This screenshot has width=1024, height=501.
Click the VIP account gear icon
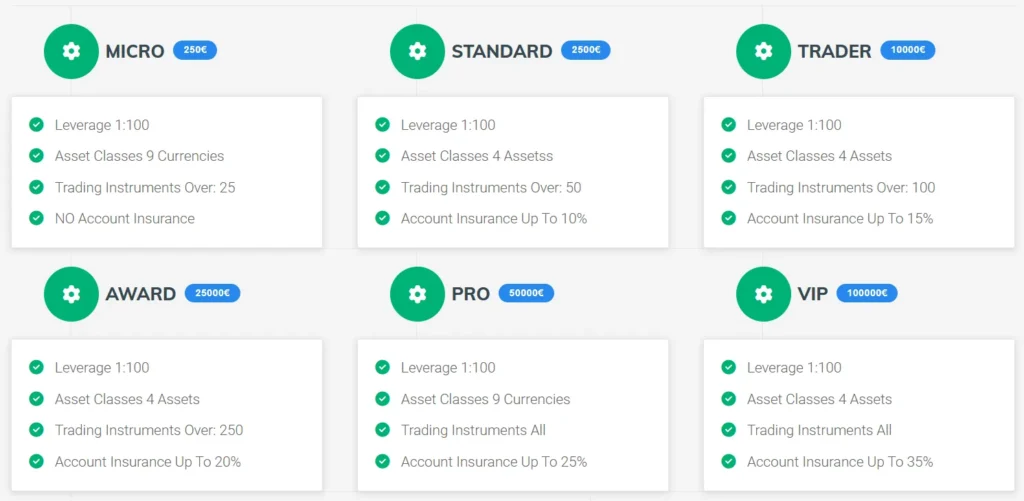[763, 294]
